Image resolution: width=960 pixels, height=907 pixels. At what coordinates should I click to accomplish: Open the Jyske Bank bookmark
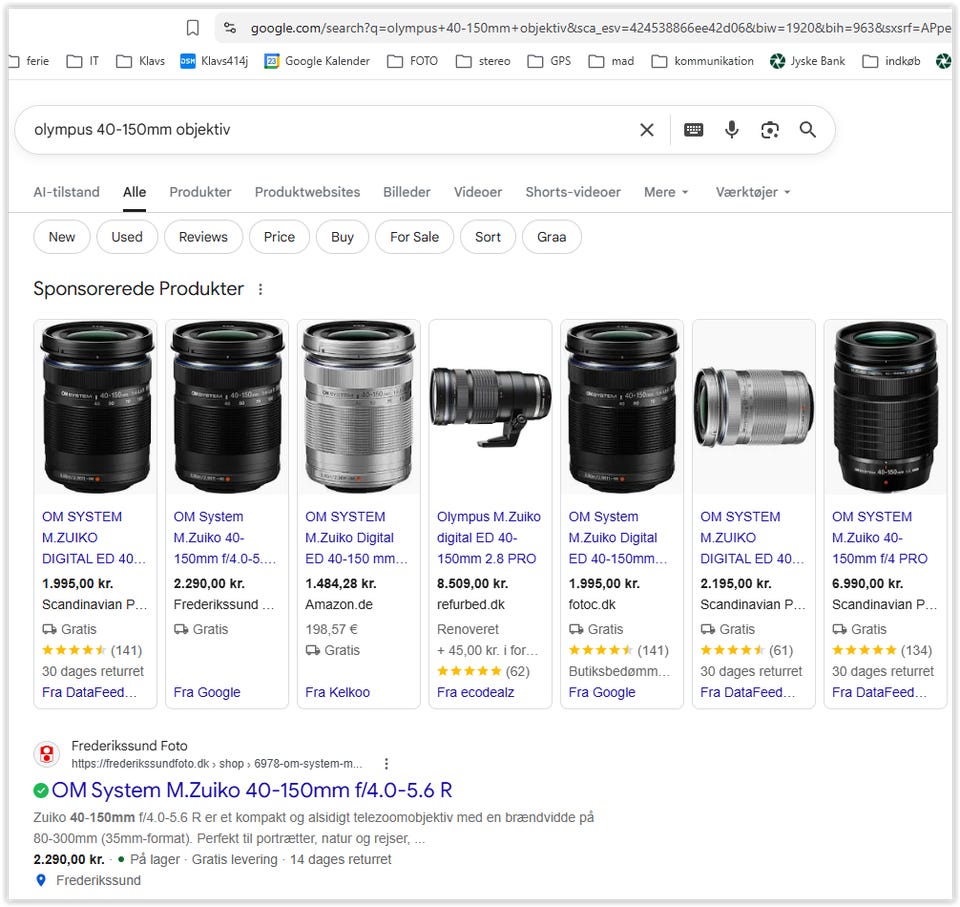pyautogui.click(x=808, y=61)
